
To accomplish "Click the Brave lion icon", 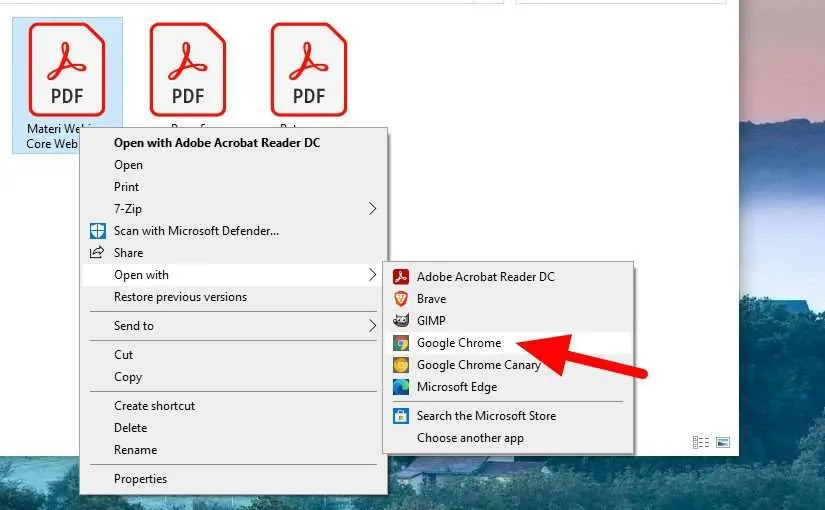I will [x=401, y=299].
